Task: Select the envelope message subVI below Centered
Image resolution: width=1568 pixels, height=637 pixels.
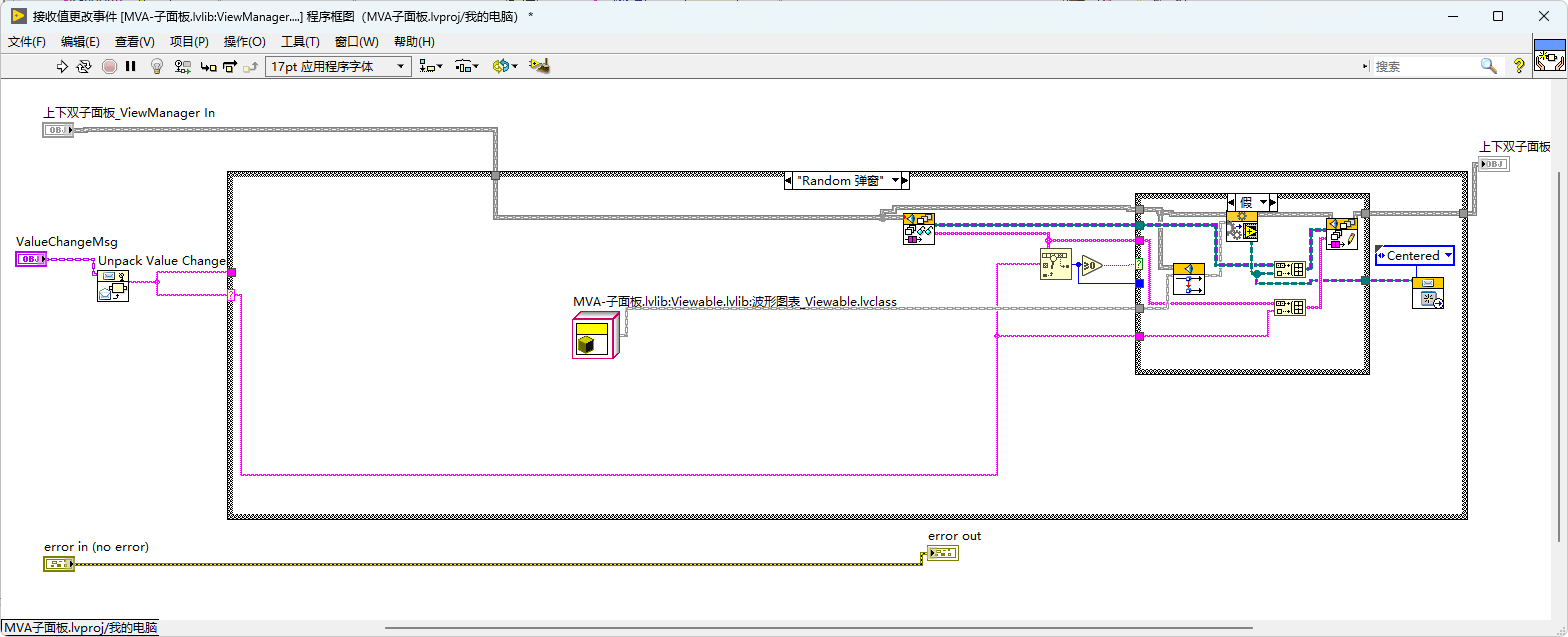Action: click(1428, 293)
